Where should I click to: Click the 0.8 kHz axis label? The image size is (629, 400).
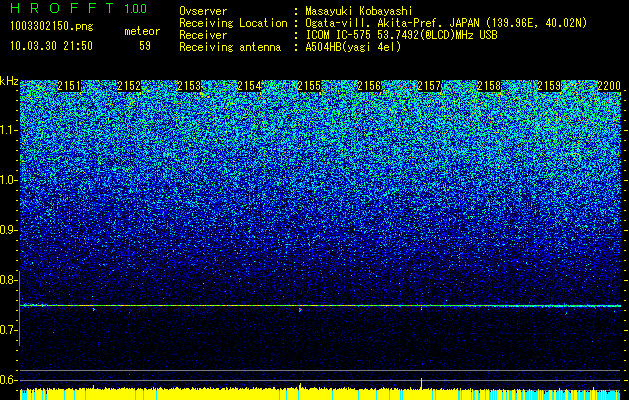(x=9, y=280)
